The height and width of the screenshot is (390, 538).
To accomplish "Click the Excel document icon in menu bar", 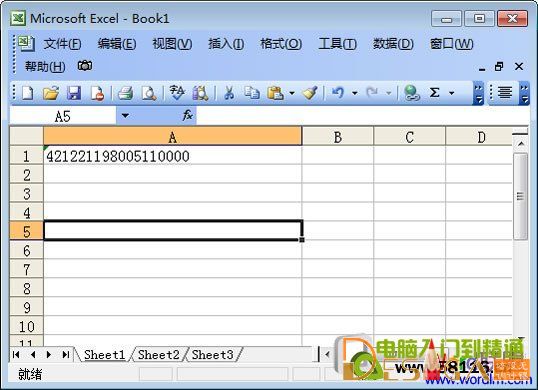I will click(x=26, y=44).
